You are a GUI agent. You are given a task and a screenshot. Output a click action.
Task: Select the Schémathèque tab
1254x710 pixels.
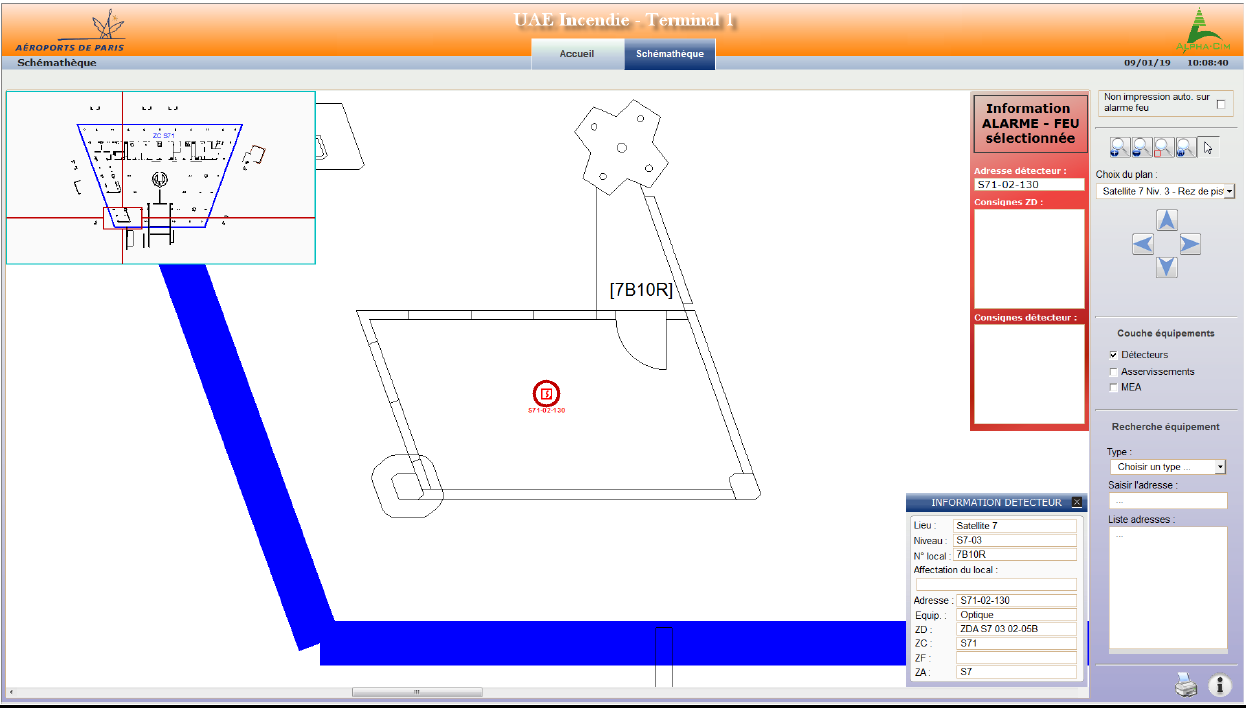click(x=670, y=54)
